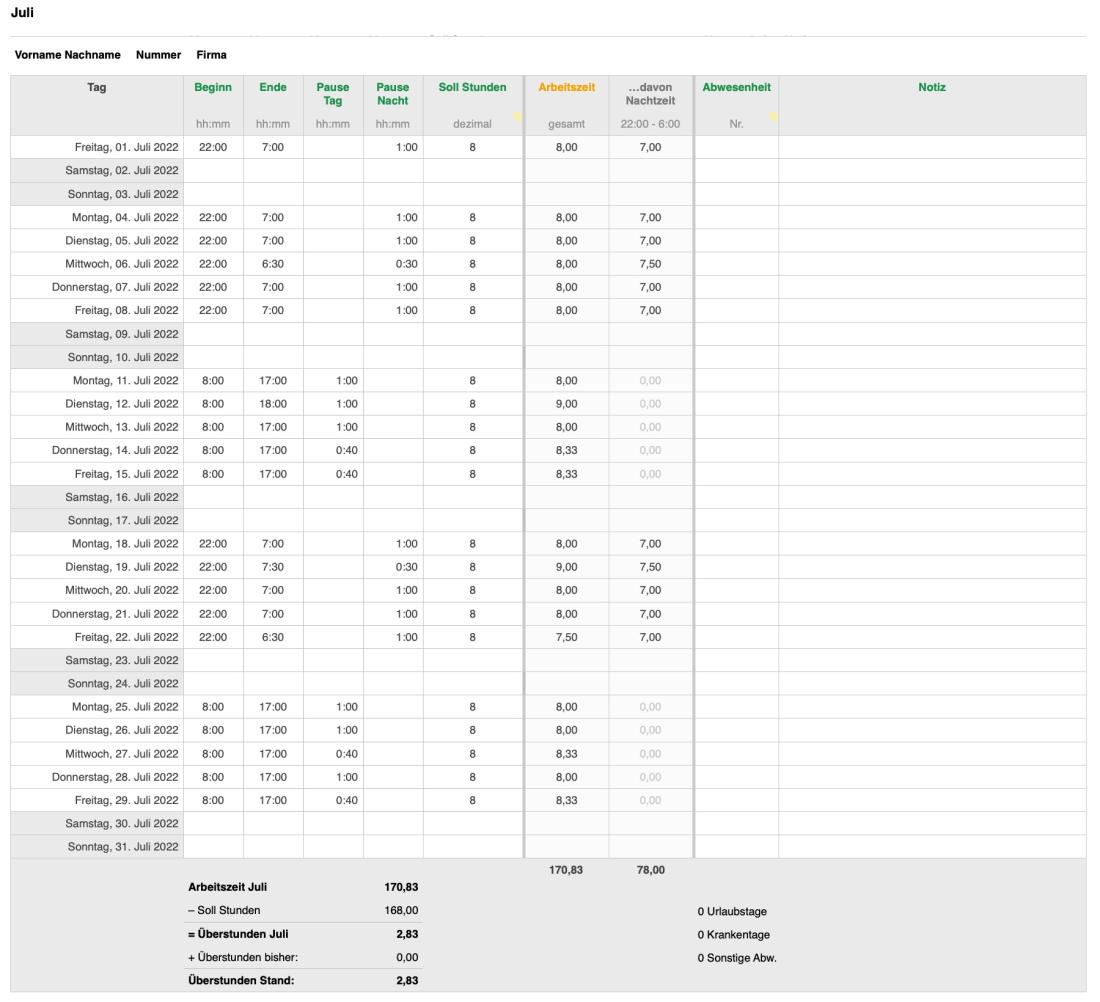Click the Juli sheet title
1100x1002 pixels.
21,13
